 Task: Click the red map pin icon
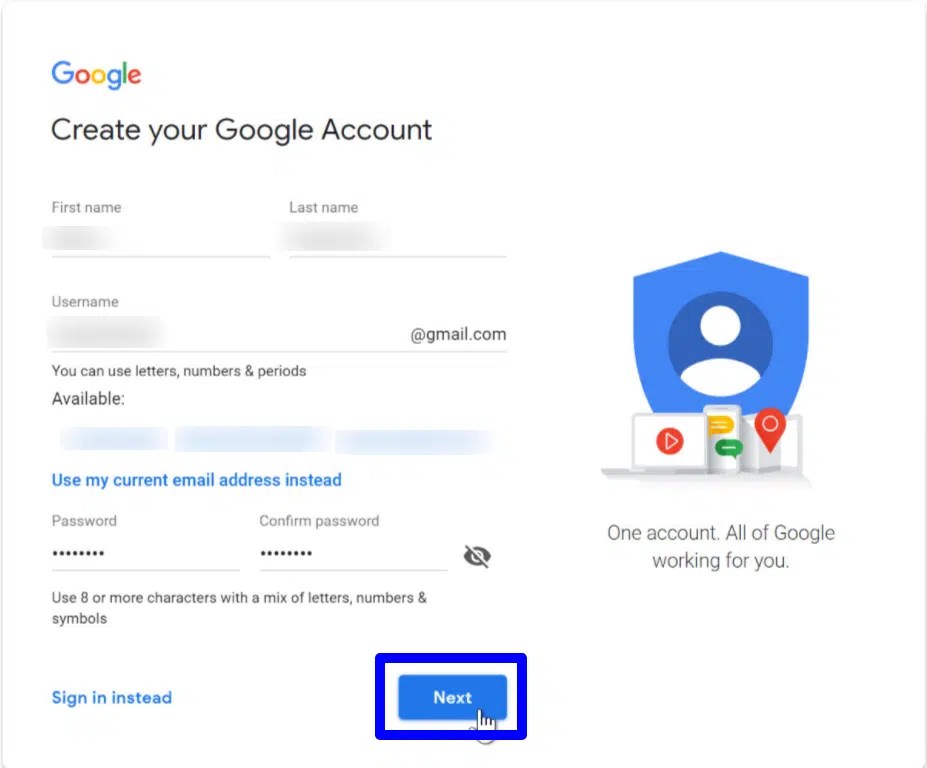(770, 429)
